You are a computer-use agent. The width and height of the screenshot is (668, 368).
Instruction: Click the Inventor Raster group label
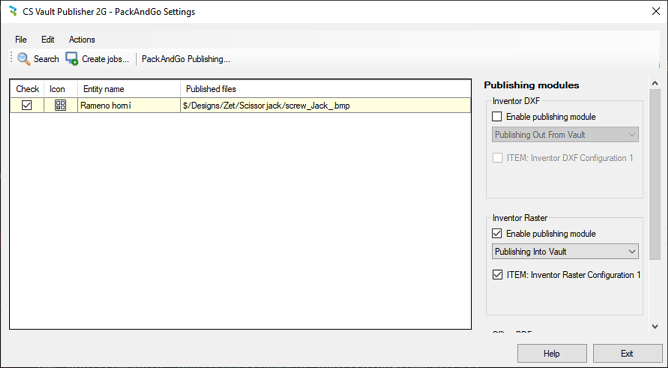pos(520,218)
